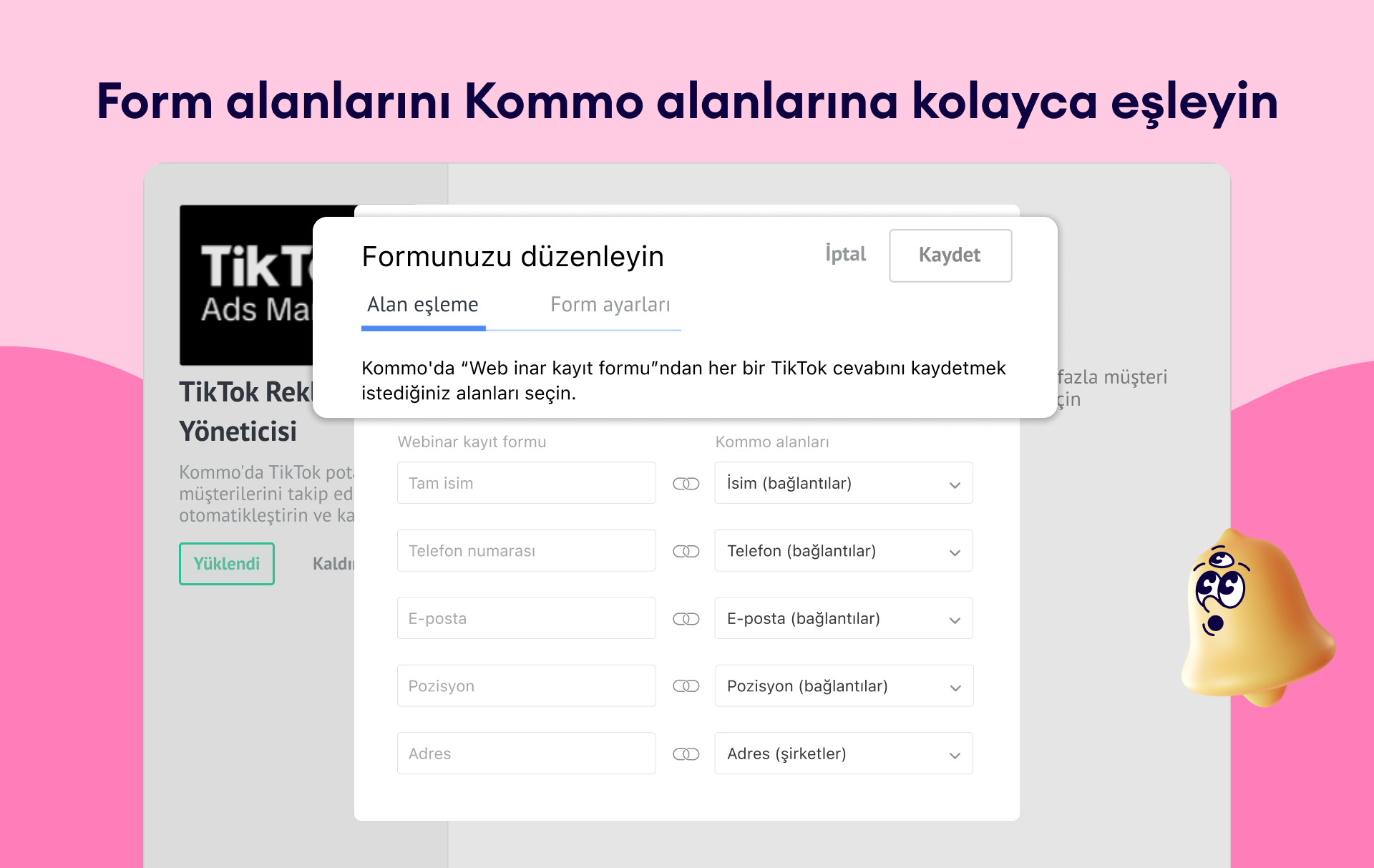Expand the Pozisyon (bağlantılar) dropdown
The width and height of the screenshot is (1374, 868).
(x=843, y=686)
